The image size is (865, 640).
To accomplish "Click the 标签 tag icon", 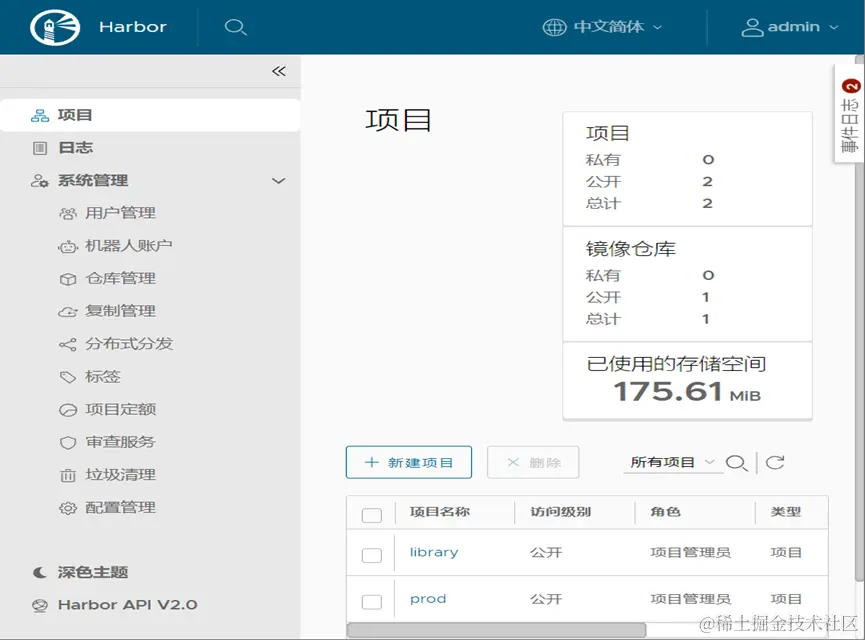I will [x=68, y=377].
